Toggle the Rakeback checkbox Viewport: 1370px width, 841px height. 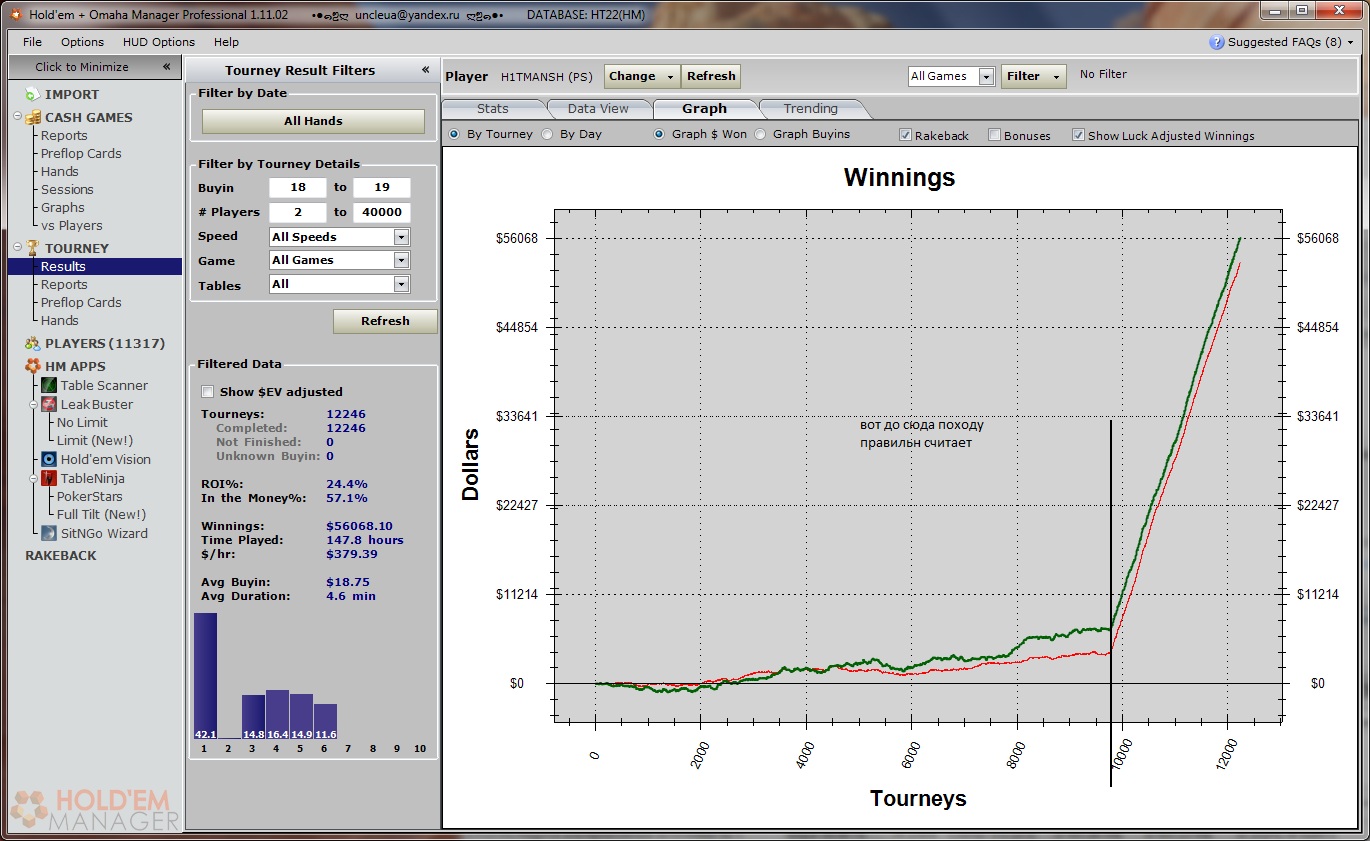point(905,135)
